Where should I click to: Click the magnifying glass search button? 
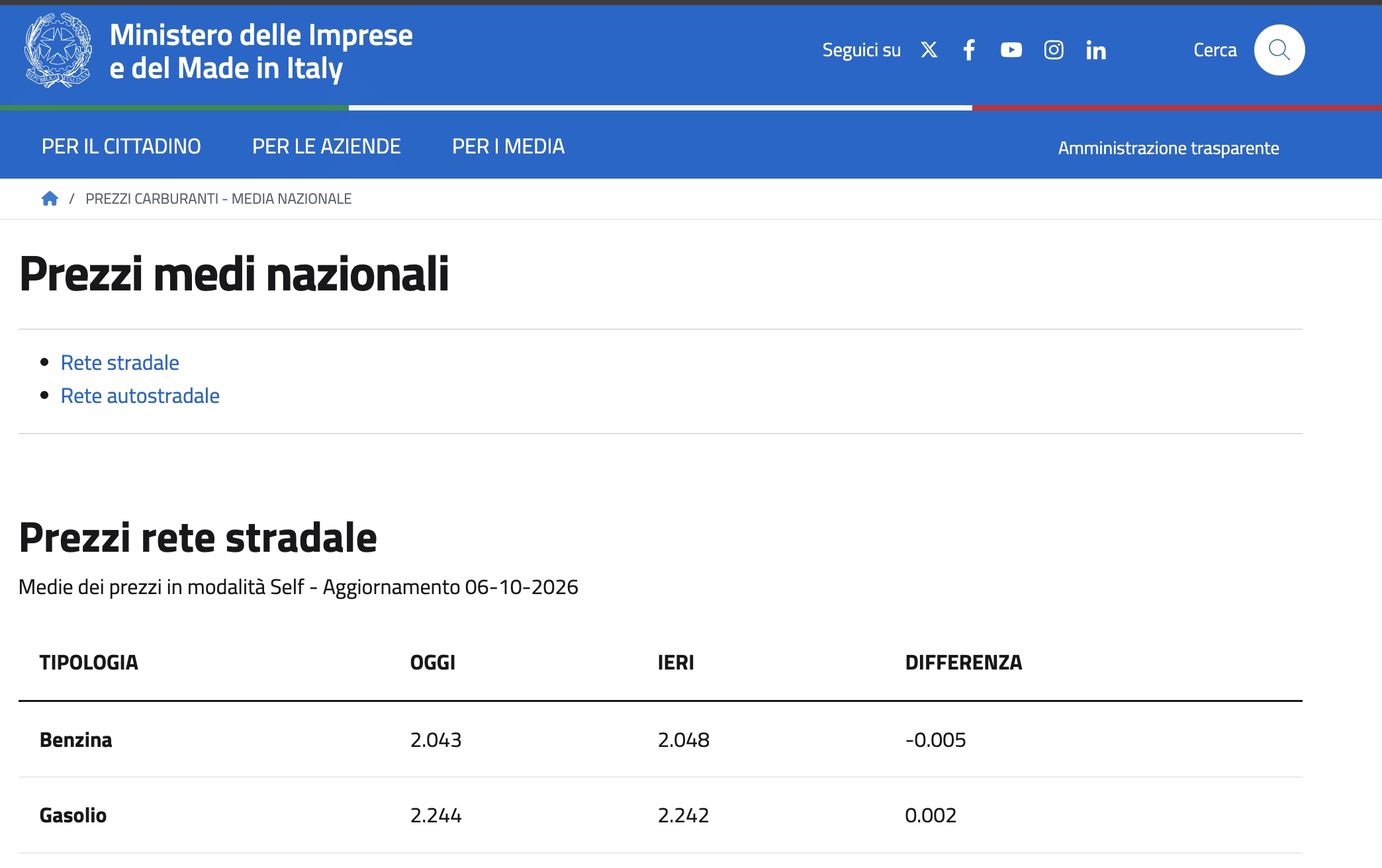[x=1279, y=50]
